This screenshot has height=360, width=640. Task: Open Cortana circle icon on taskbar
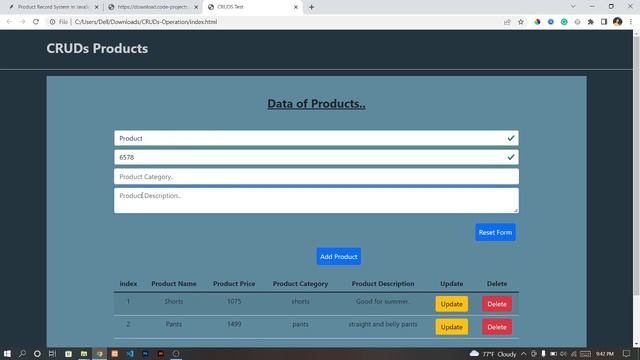coord(37,353)
